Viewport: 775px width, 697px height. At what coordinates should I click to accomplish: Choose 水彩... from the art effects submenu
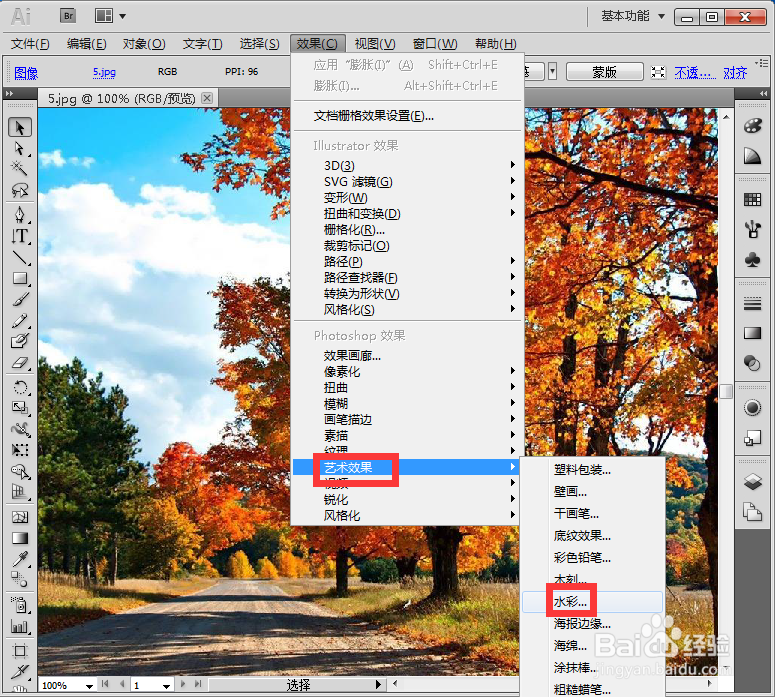[592, 602]
